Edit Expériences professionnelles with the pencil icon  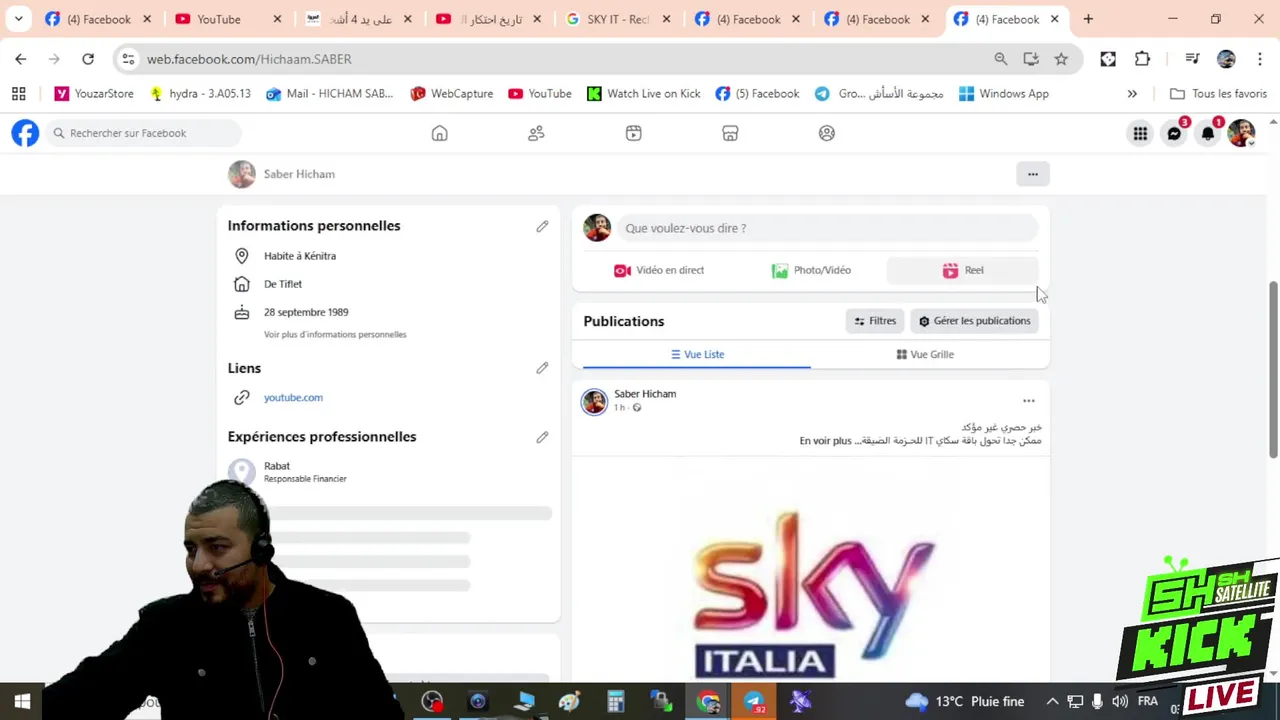(542, 437)
